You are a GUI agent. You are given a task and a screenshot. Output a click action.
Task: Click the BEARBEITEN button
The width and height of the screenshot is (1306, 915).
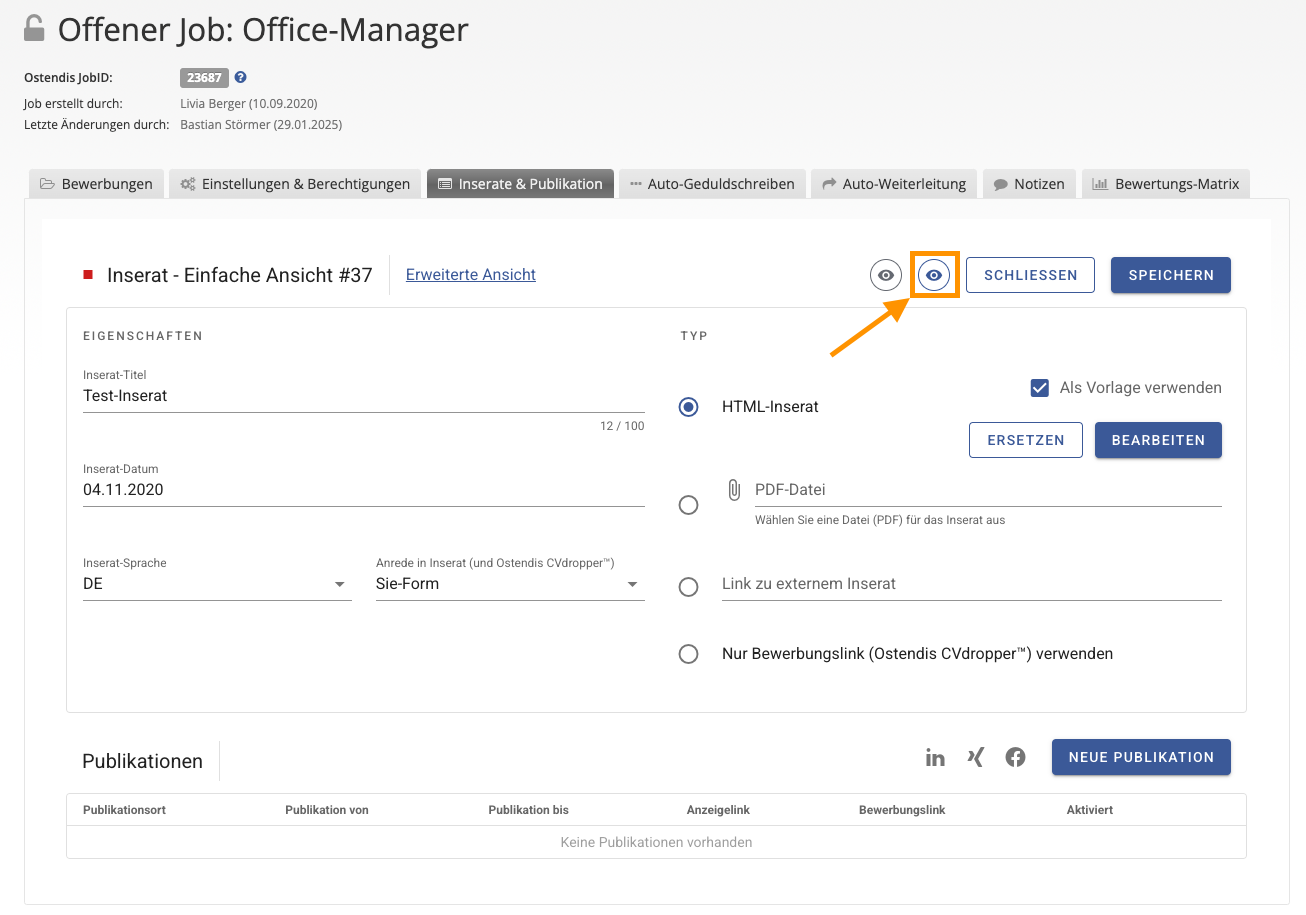[1158, 440]
